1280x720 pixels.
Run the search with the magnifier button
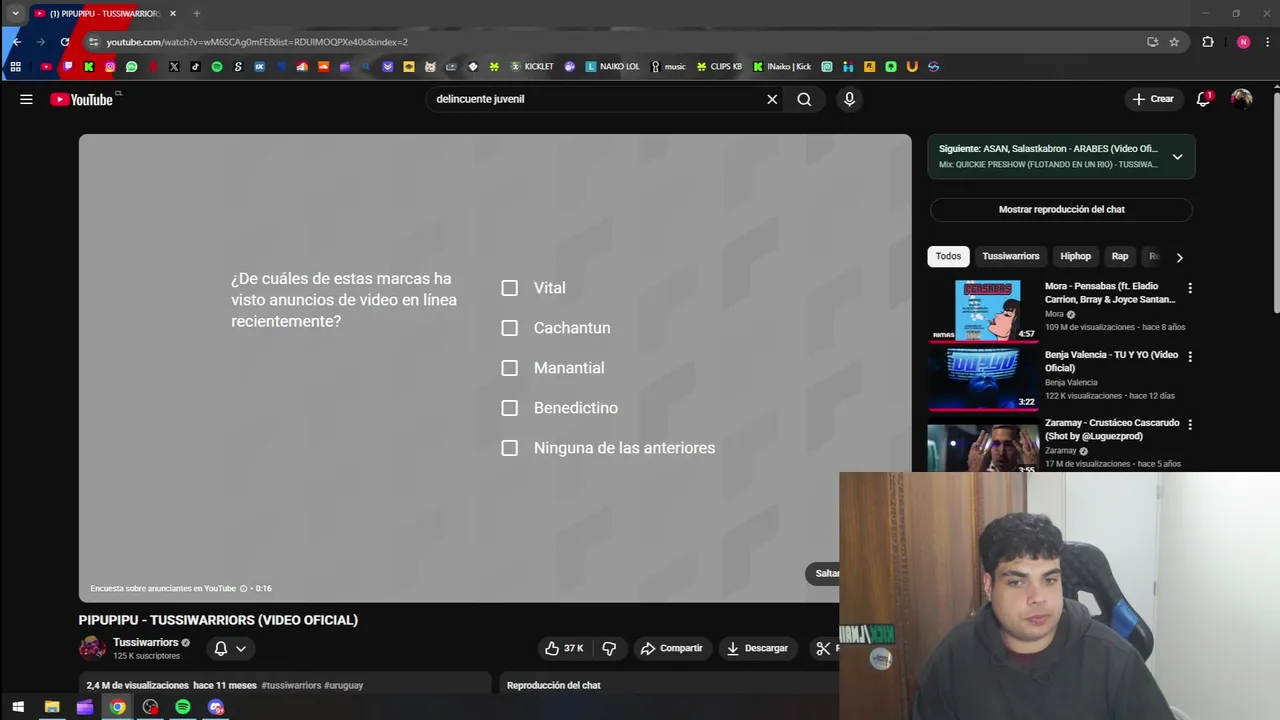coord(804,99)
